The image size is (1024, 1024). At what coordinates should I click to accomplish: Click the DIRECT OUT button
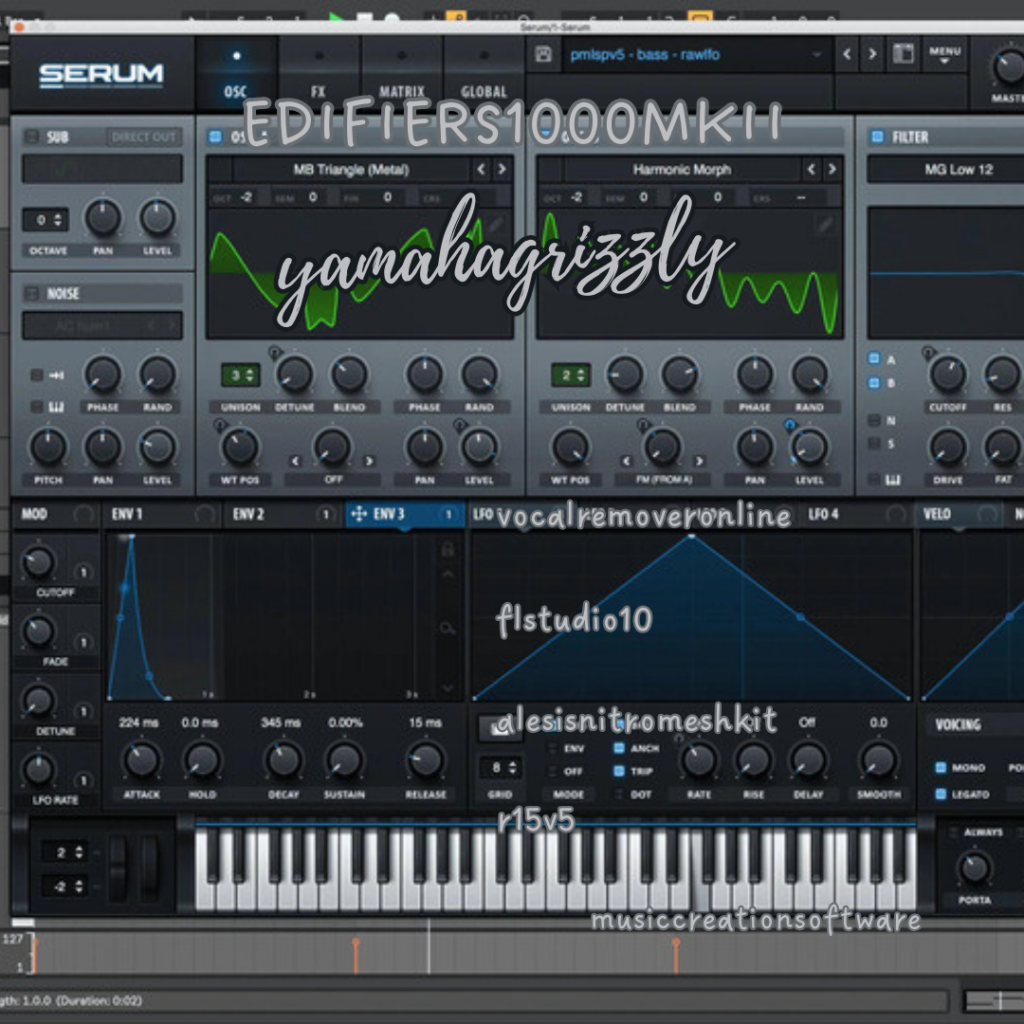[144, 136]
